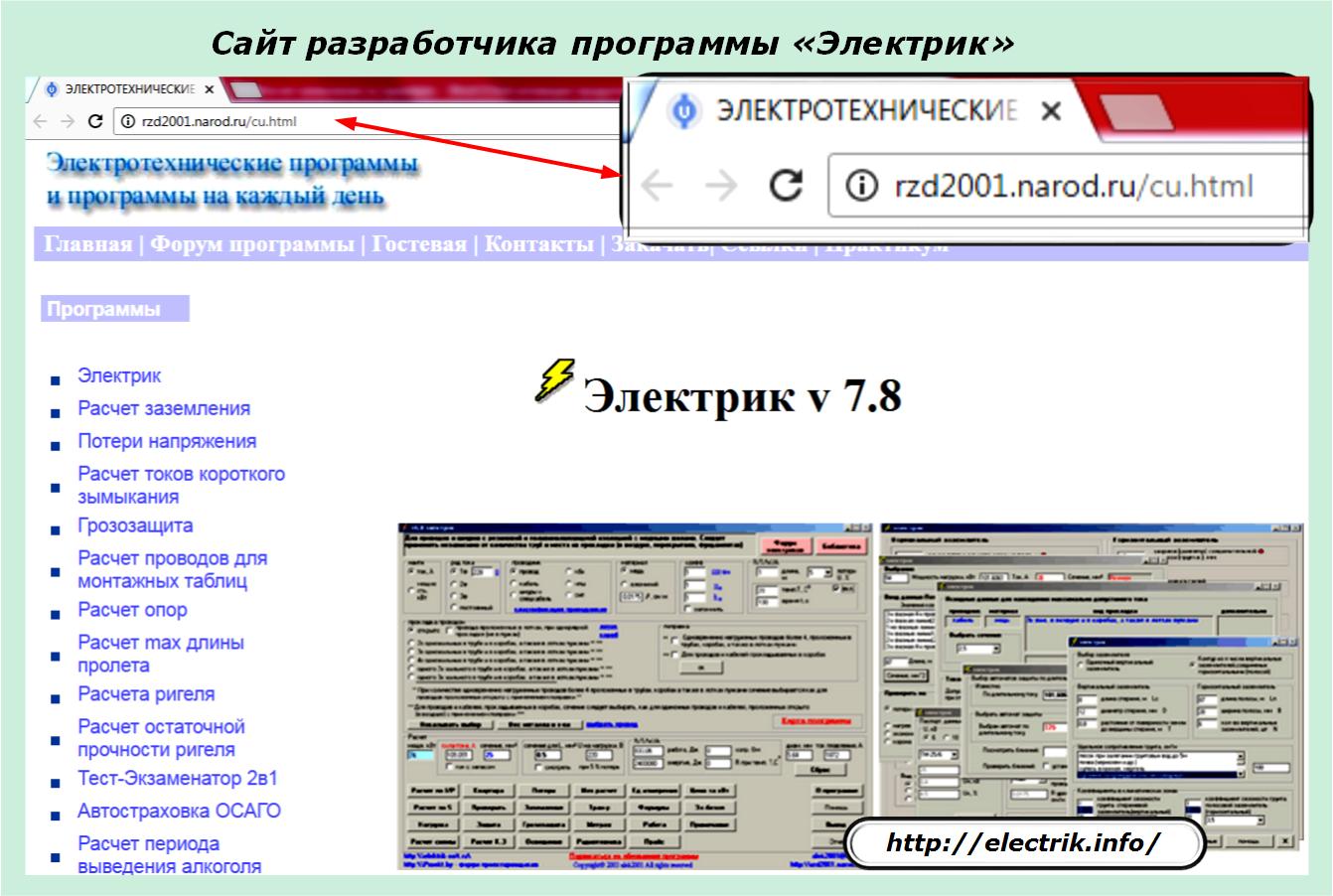Open the Главная navigation item
1333x896 pixels.
(x=88, y=245)
